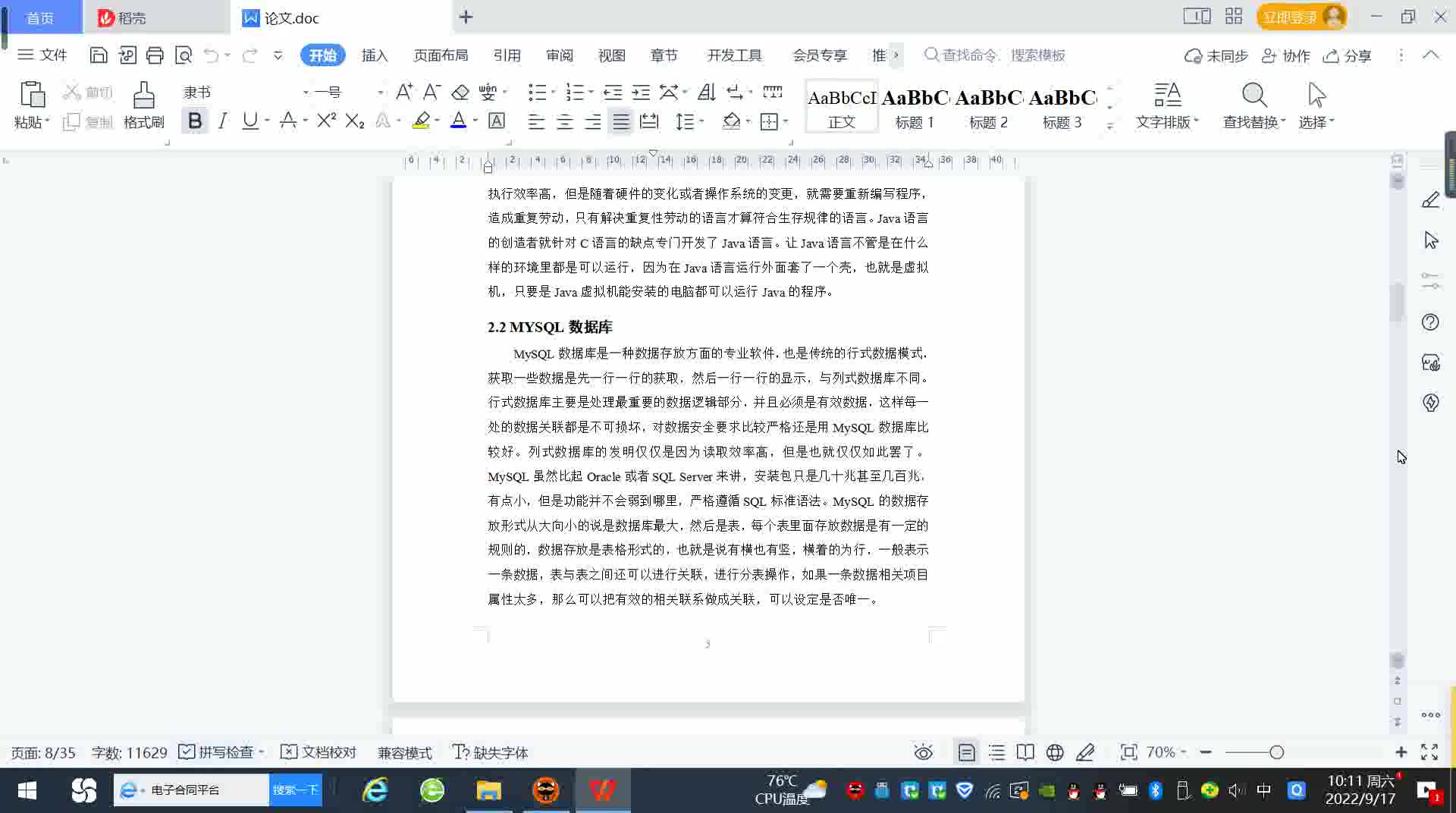
Task: Toggle spell check (拼写检查) in status bar
Action: pos(220,752)
